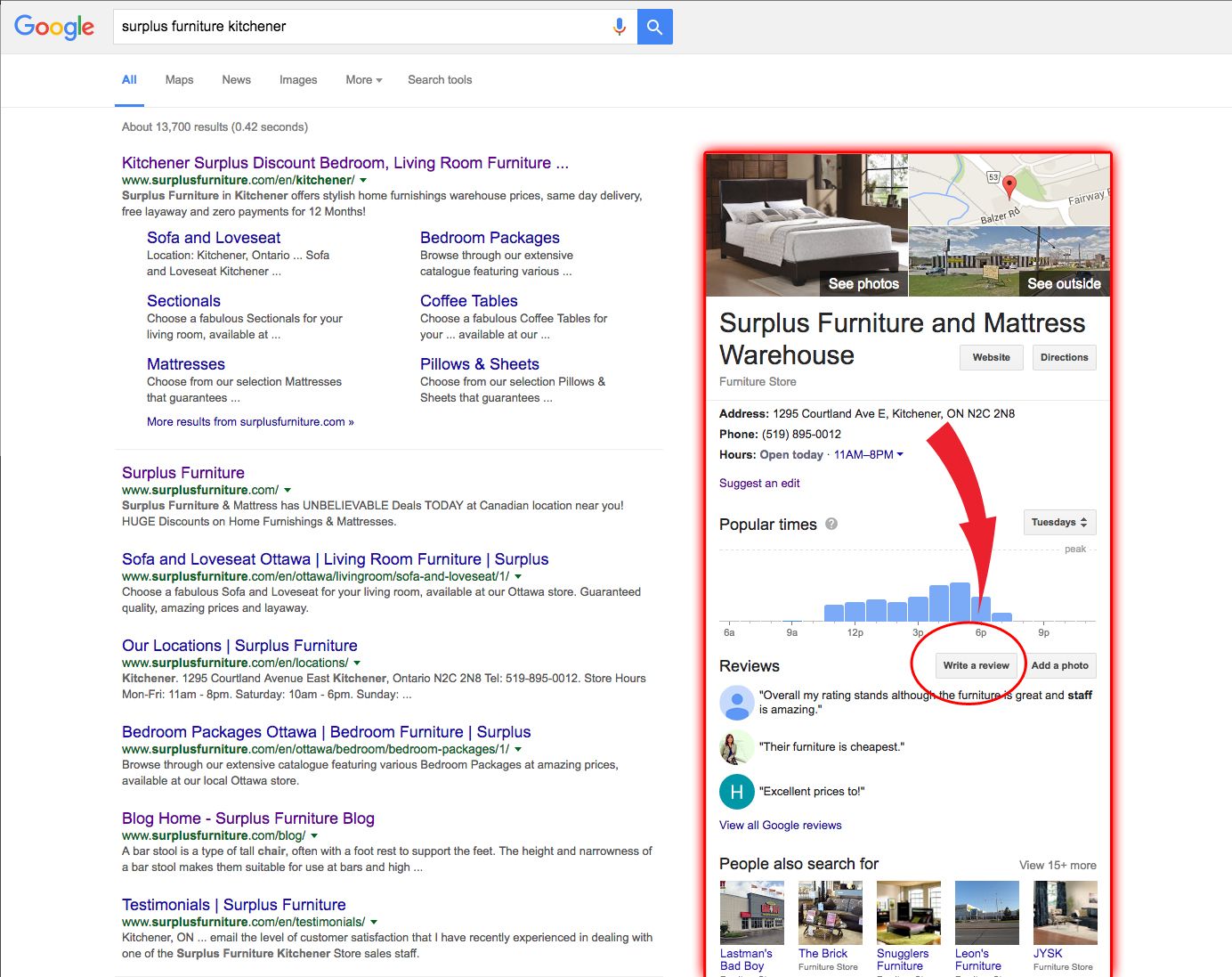Open 'Bedroom Packages Ottawa' result
The width and height of the screenshot is (1232, 977).
click(327, 732)
